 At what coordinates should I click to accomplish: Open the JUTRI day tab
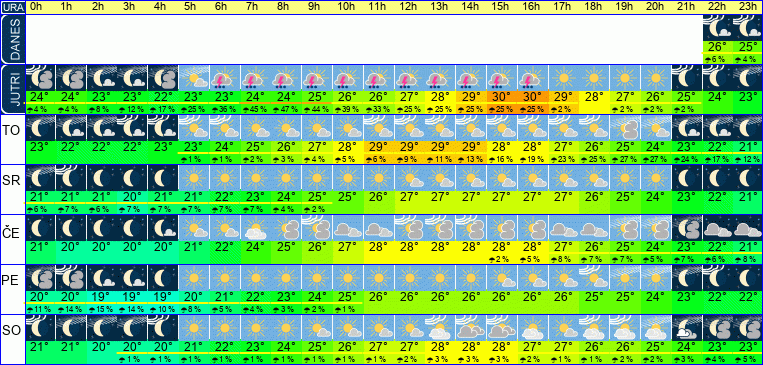click(x=12, y=90)
